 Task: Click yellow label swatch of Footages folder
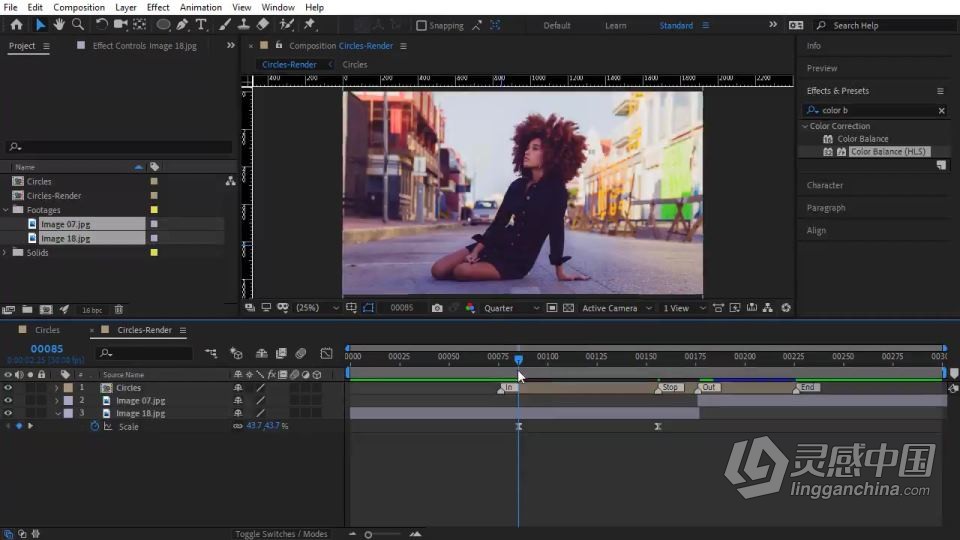click(154, 210)
